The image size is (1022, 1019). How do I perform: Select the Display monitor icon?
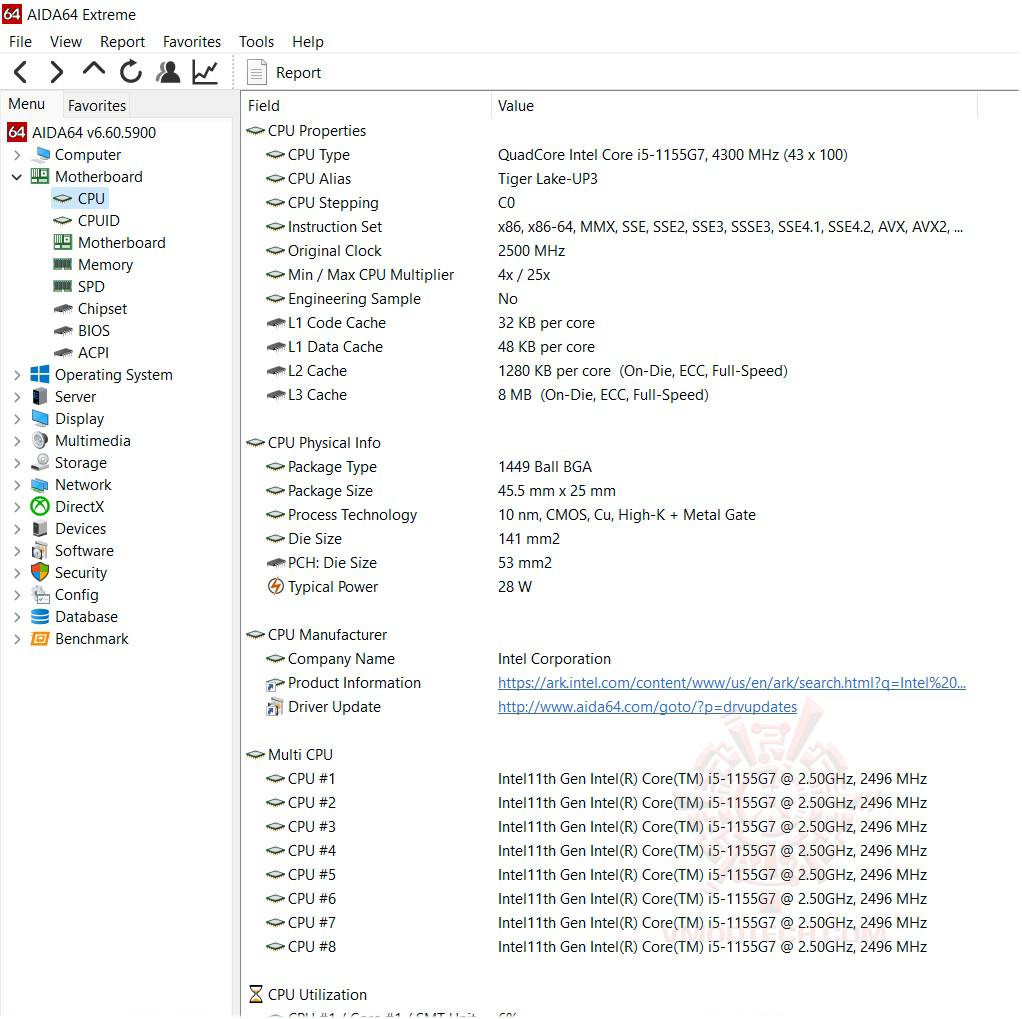[40, 419]
